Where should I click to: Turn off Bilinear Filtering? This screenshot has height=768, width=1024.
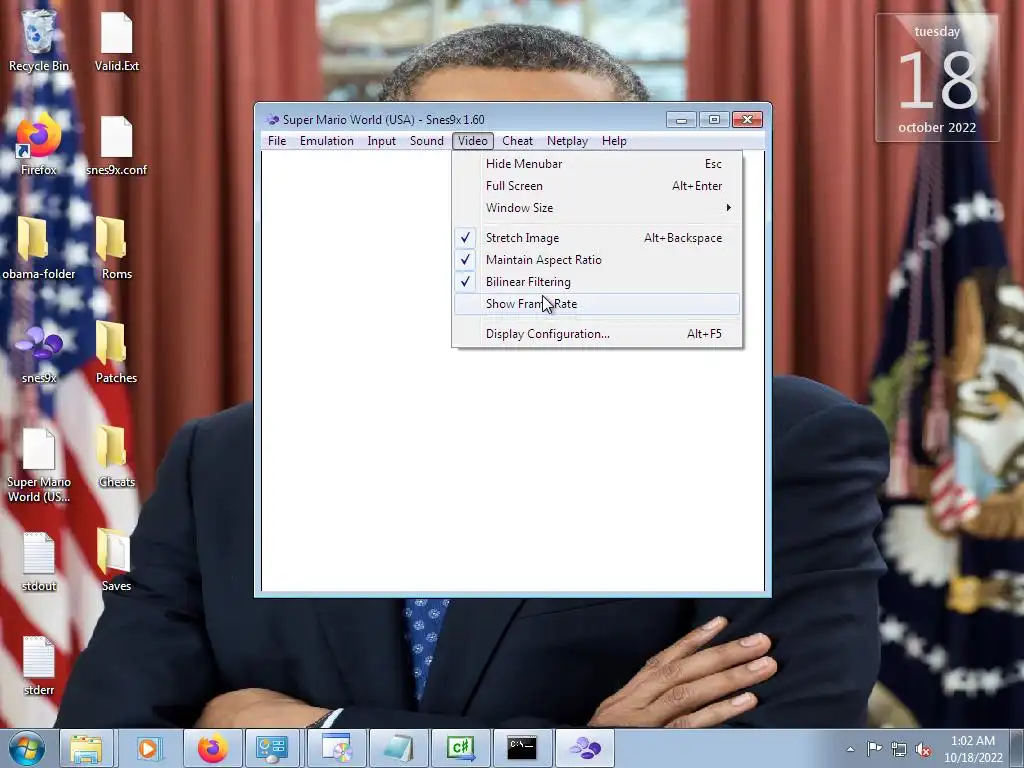tap(597, 282)
